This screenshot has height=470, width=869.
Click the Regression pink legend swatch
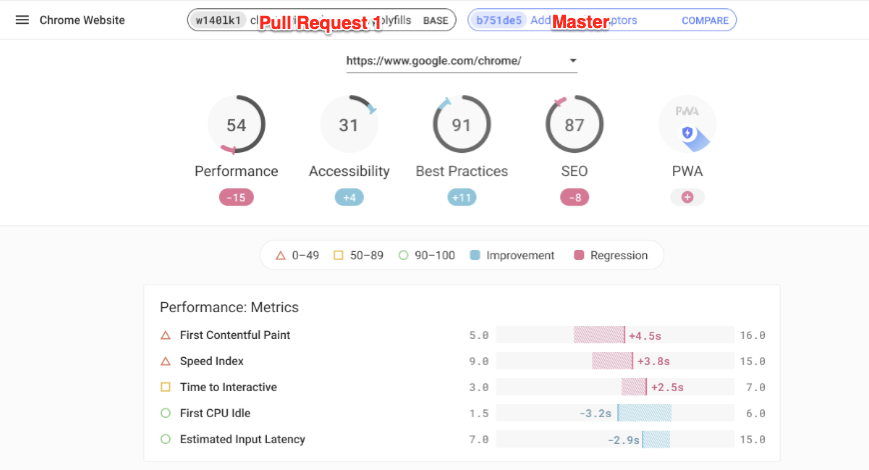[x=579, y=255]
